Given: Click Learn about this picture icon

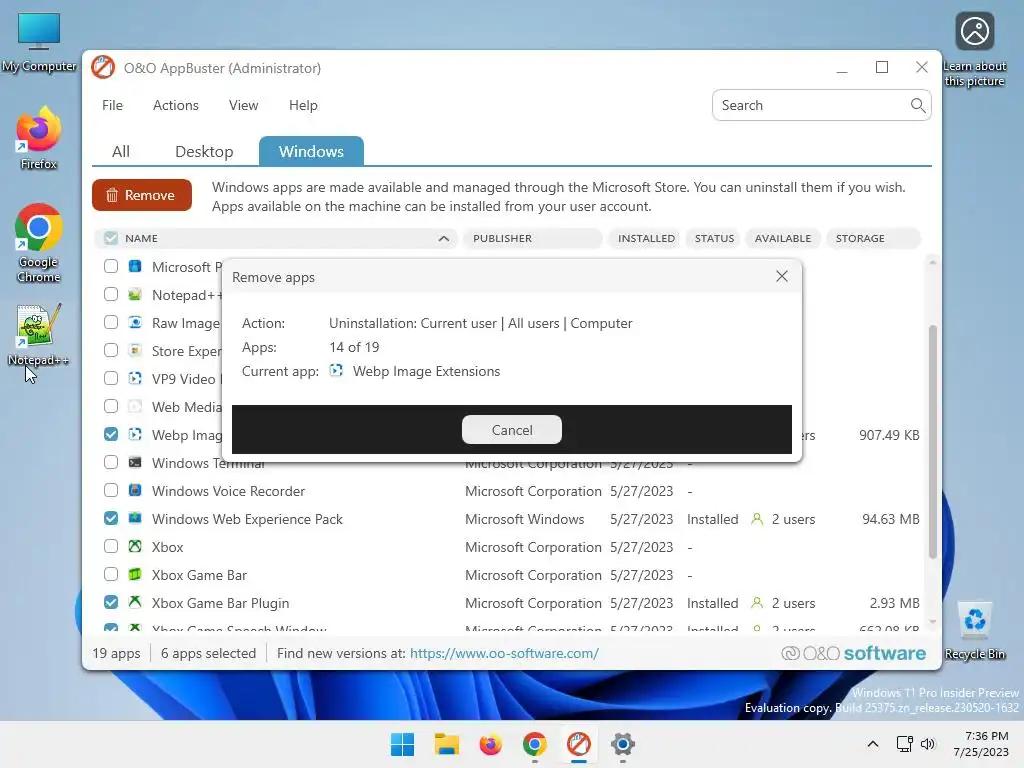Looking at the screenshot, I should coord(974,50).
